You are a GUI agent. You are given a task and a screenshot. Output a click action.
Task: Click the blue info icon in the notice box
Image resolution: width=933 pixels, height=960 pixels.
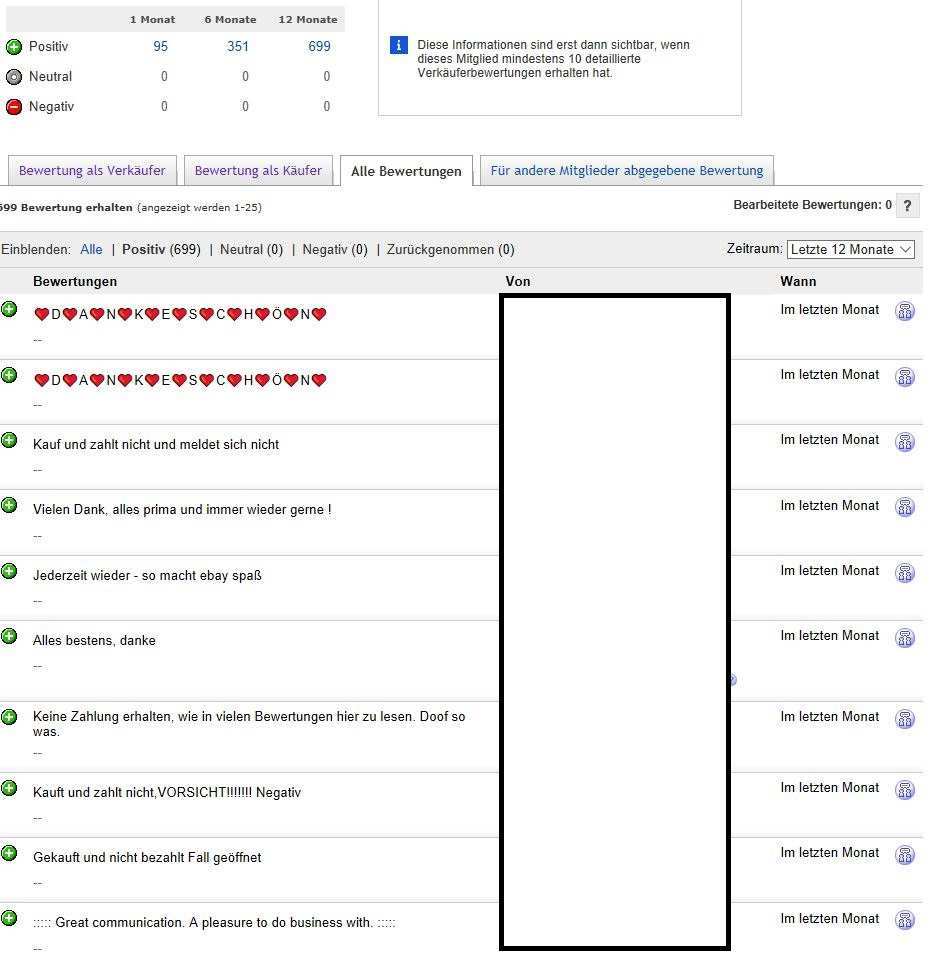pos(398,45)
